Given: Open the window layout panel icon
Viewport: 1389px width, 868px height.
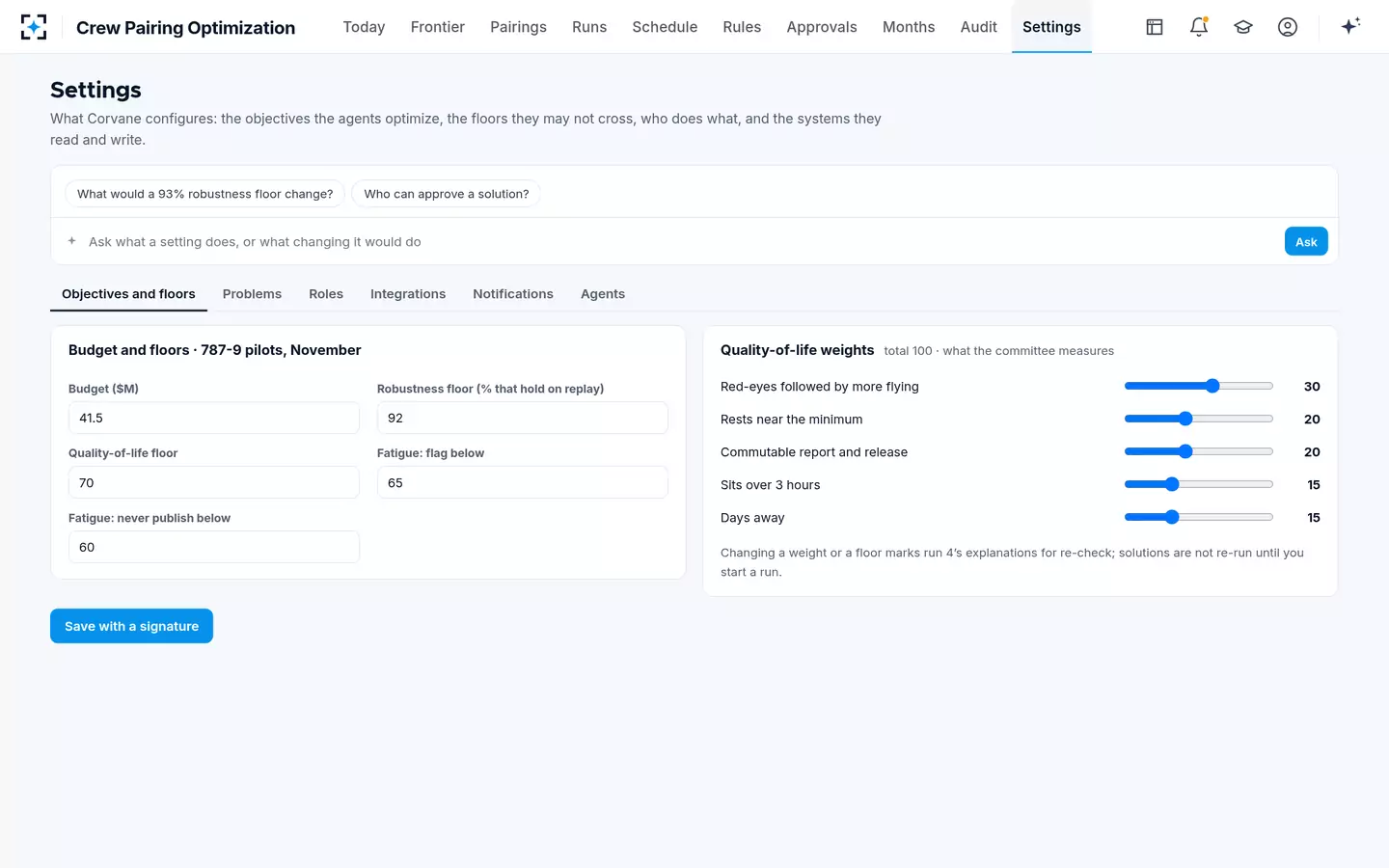Looking at the screenshot, I should tap(1155, 27).
